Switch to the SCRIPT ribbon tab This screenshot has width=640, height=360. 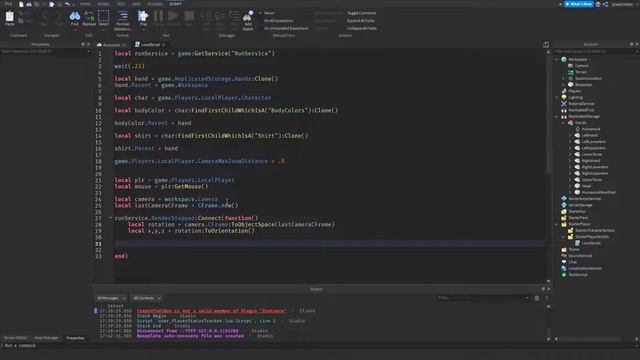click(176, 4)
